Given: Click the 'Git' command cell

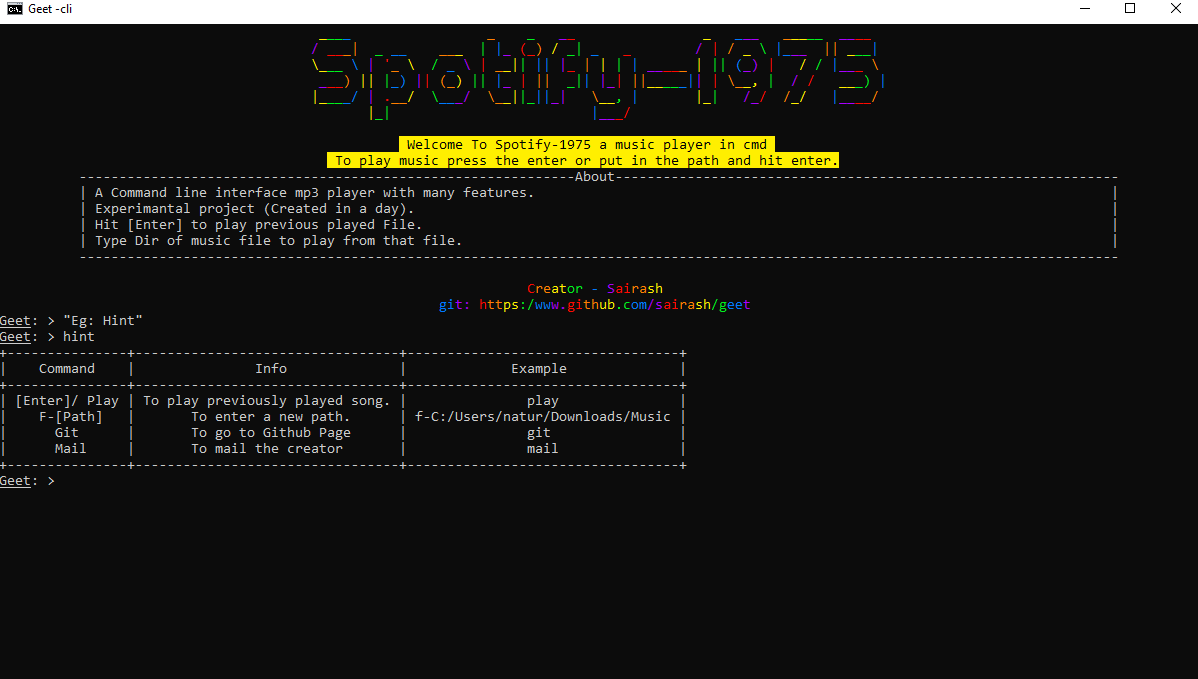Looking at the screenshot, I should point(66,433).
